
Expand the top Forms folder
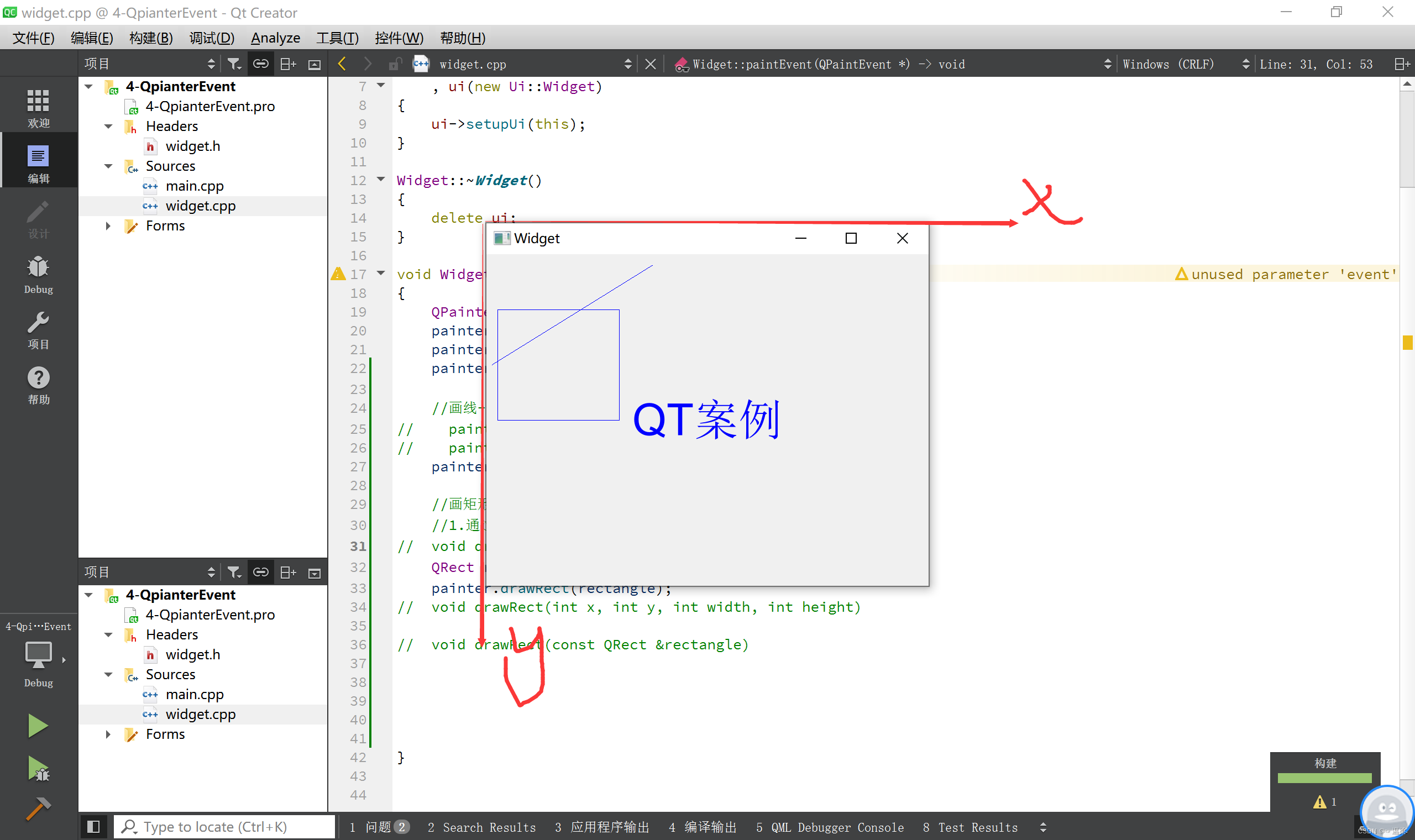pyautogui.click(x=108, y=226)
